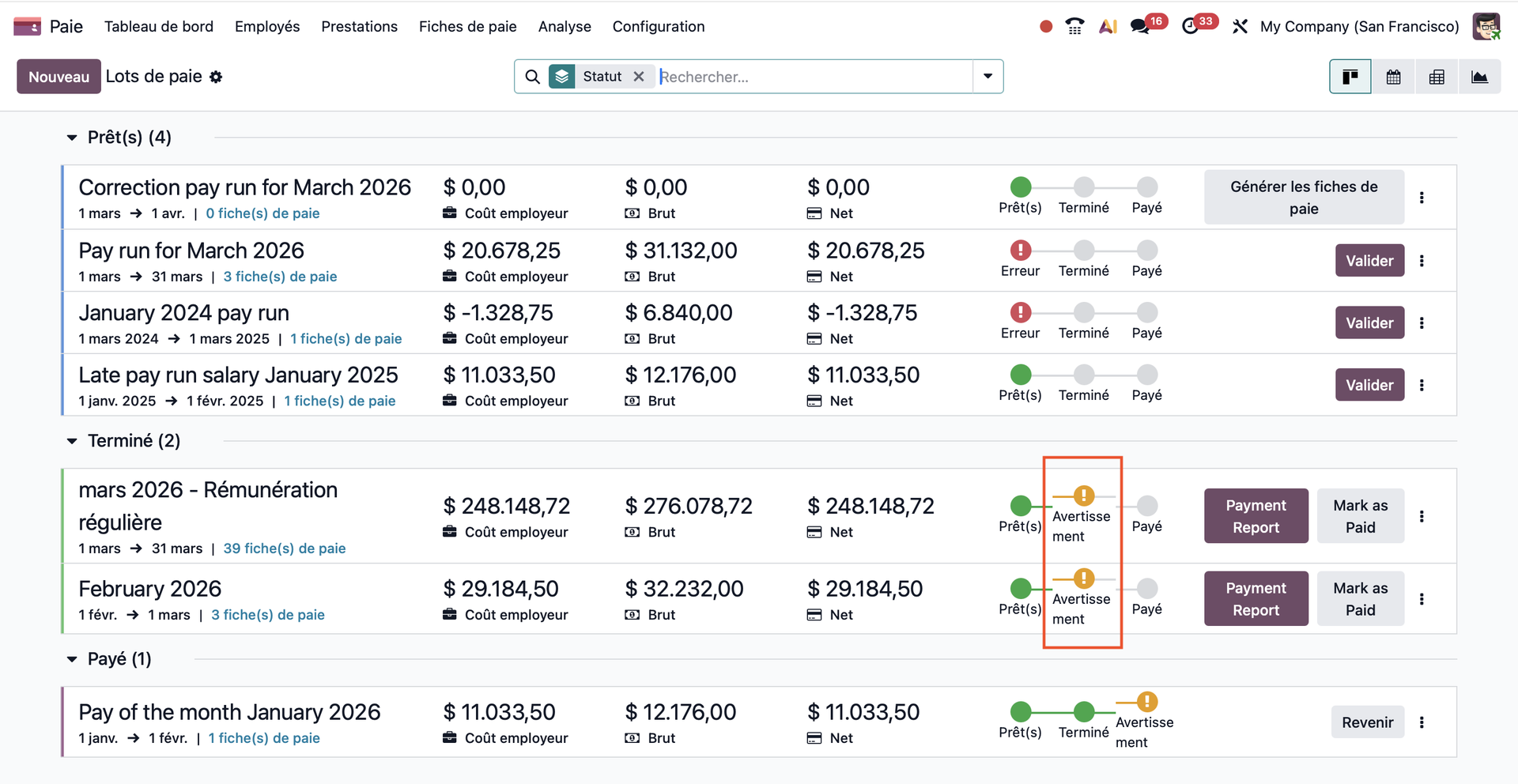1518x784 pixels.
Task: Collapse the Terminé group
Action: 72,441
